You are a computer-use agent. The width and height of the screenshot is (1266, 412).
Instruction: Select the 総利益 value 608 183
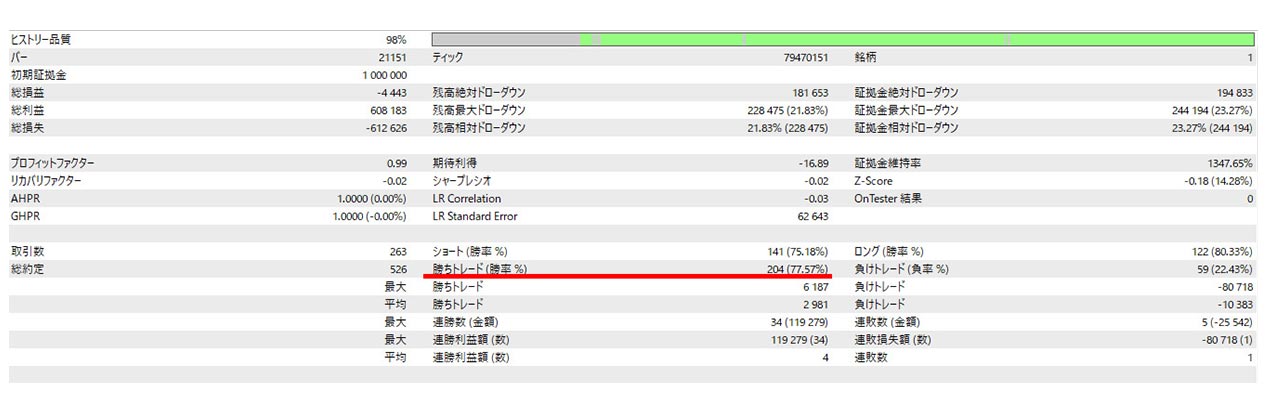[x=386, y=110]
